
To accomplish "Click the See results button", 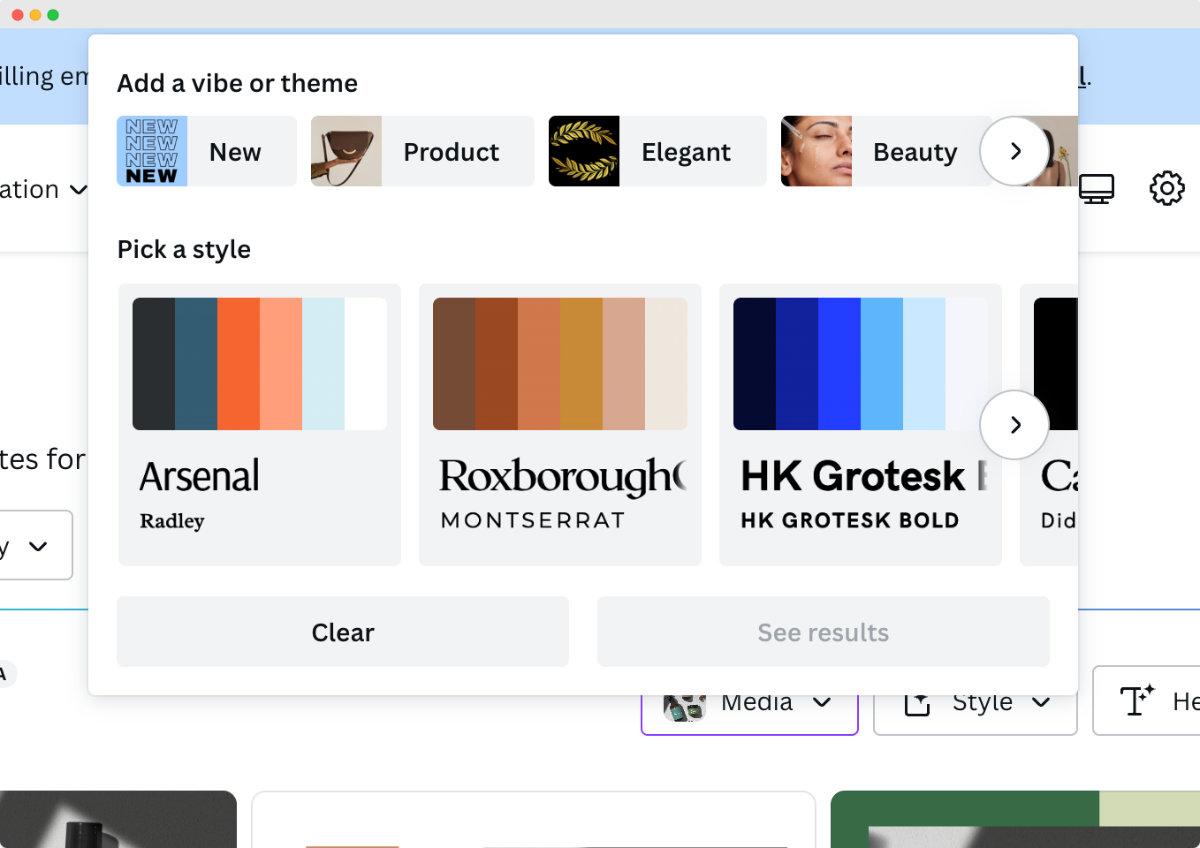I will click(x=823, y=632).
